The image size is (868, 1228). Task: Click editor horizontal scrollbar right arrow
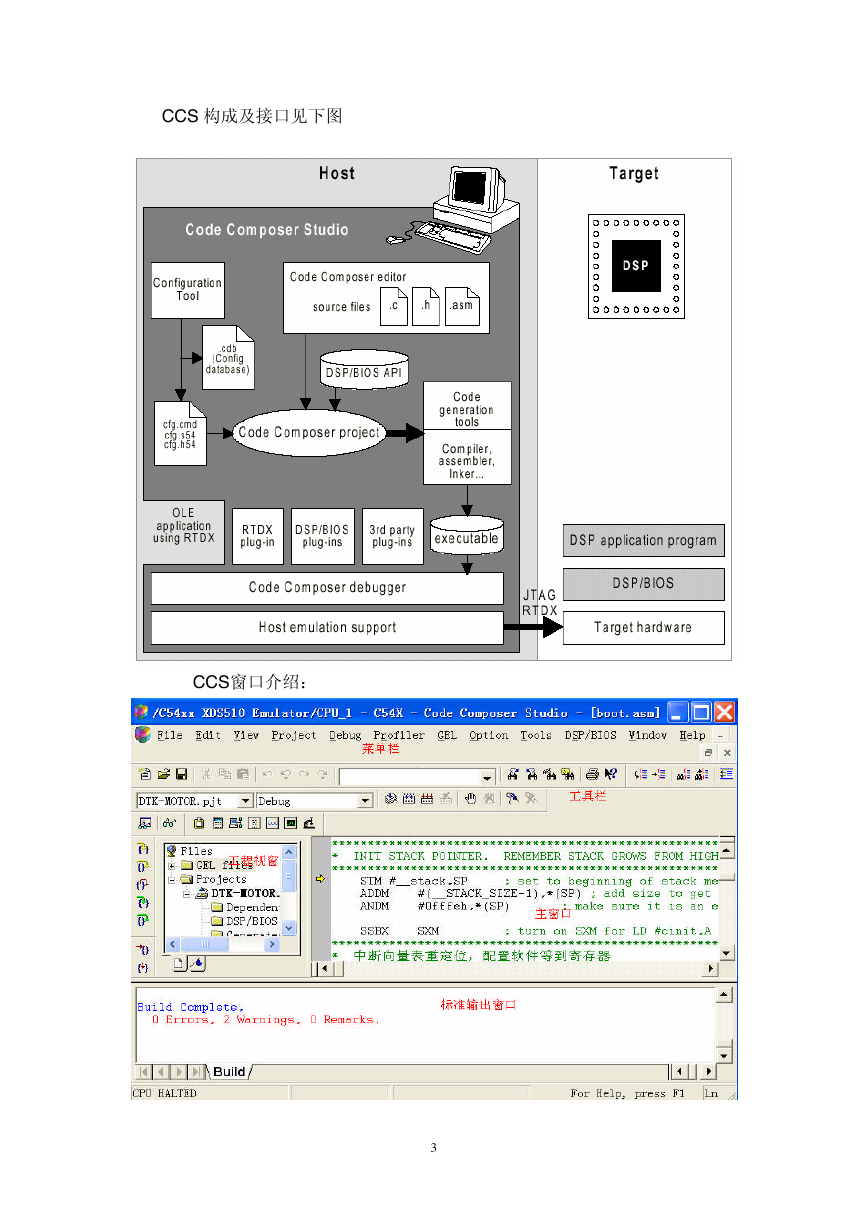click(x=712, y=968)
